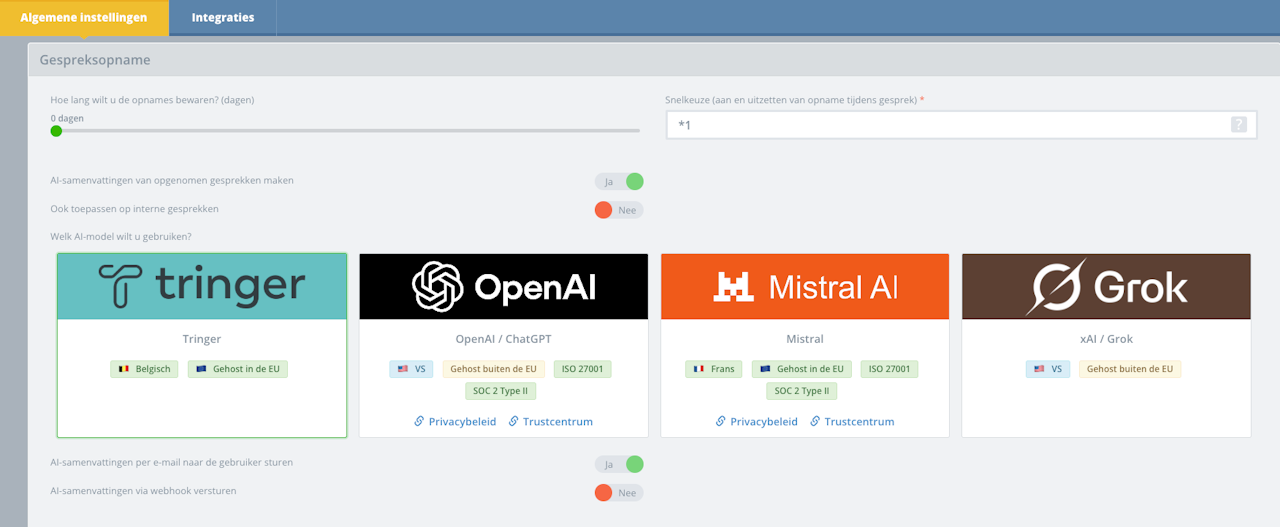This screenshot has width=1280, height=527.
Task: Open the Algemene instellingen tab
Action: [84, 18]
